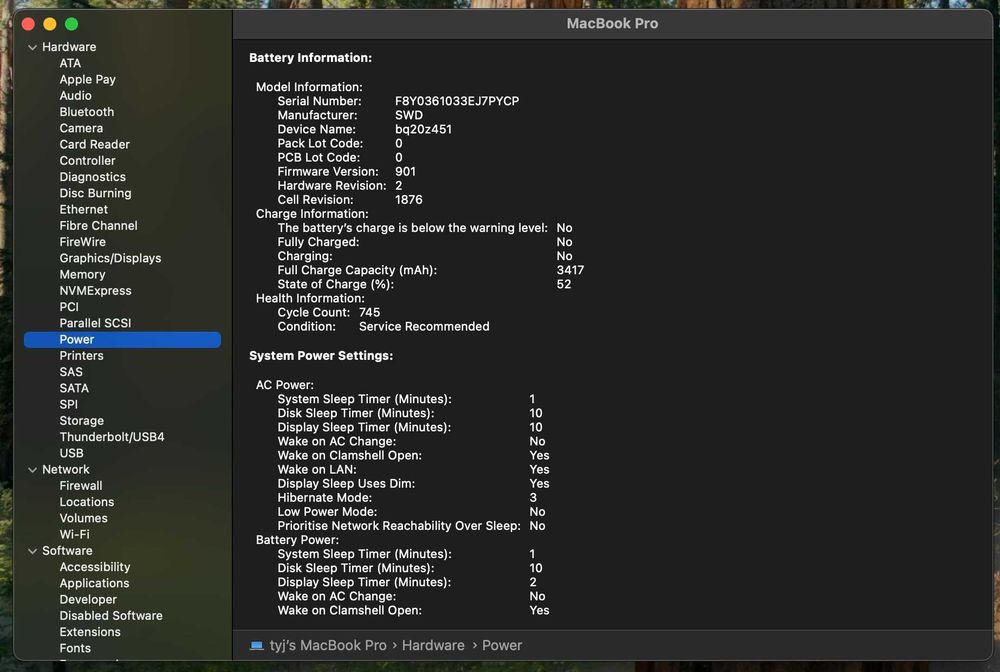Click serial number F8Y0361033EJ7PYCP
Viewport: 1000px width, 672px height.
tap(457, 101)
